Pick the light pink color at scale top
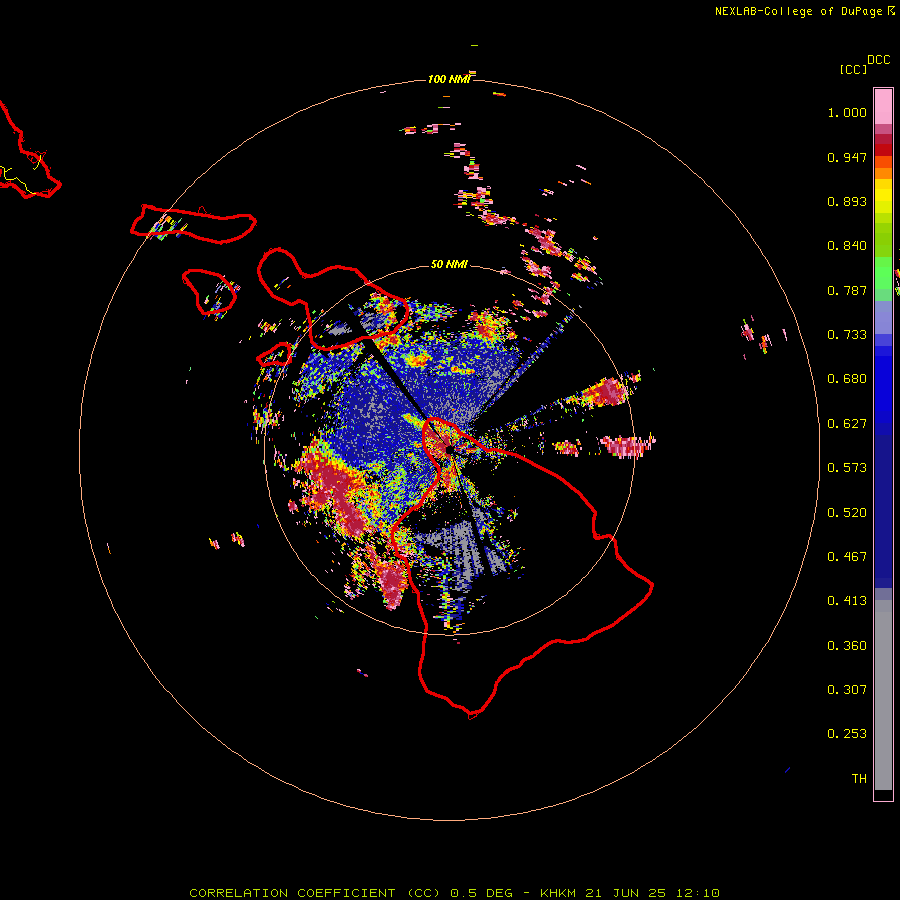The height and width of the screenshot is (900, 900). [x=883, y=106]
